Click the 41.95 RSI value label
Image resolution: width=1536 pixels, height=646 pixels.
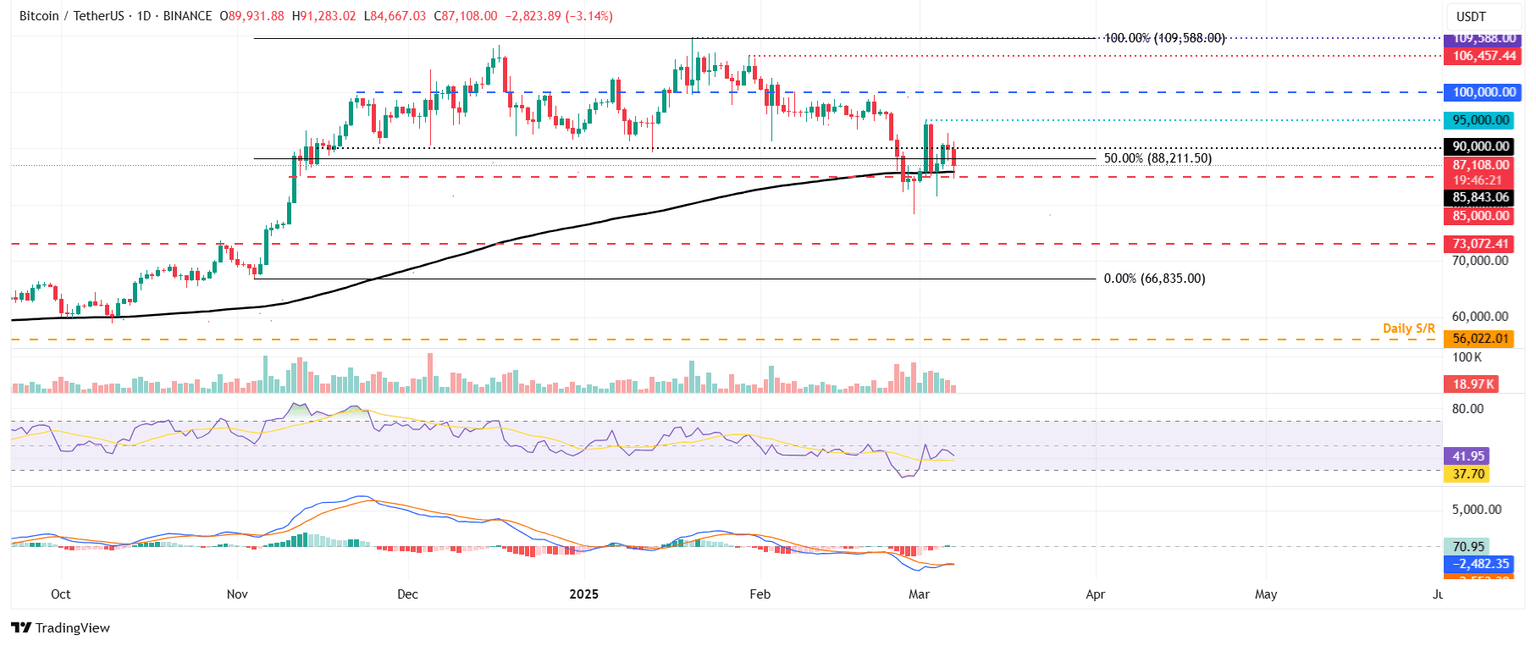point(1467,455)
